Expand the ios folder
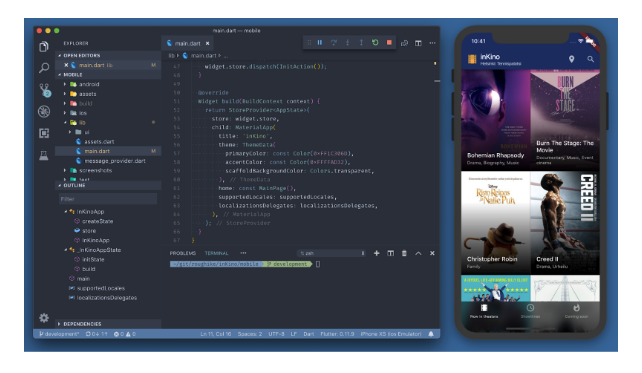 [x=65, y=113]
